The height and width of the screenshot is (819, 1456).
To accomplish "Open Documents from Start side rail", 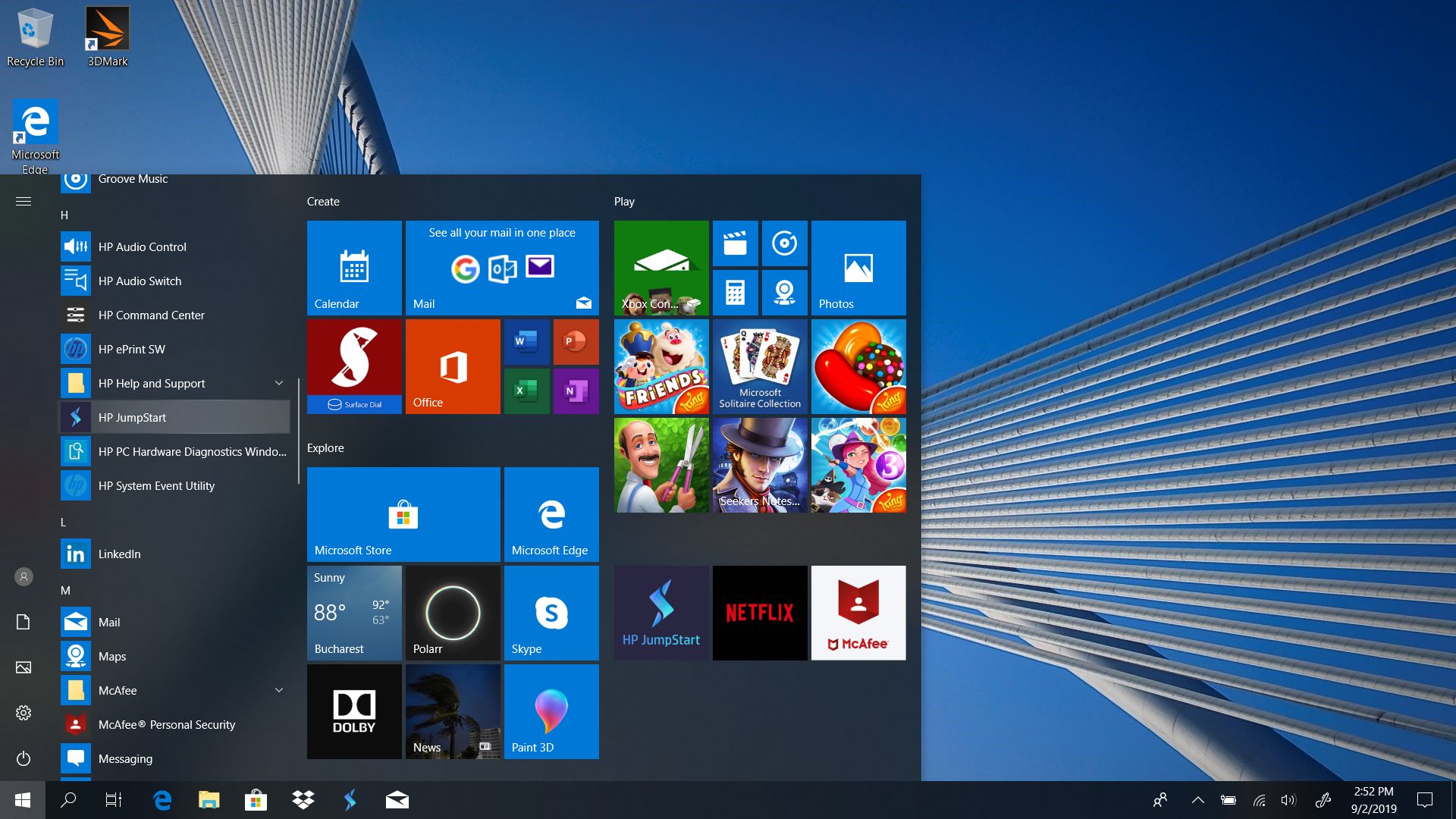I will 24,622.
